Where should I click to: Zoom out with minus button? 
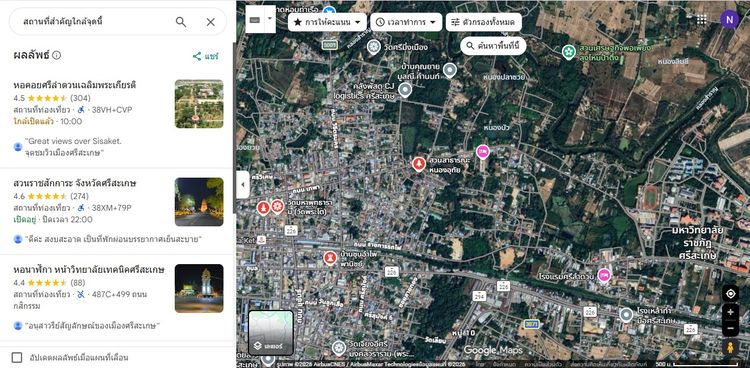[x=730, y=329]
